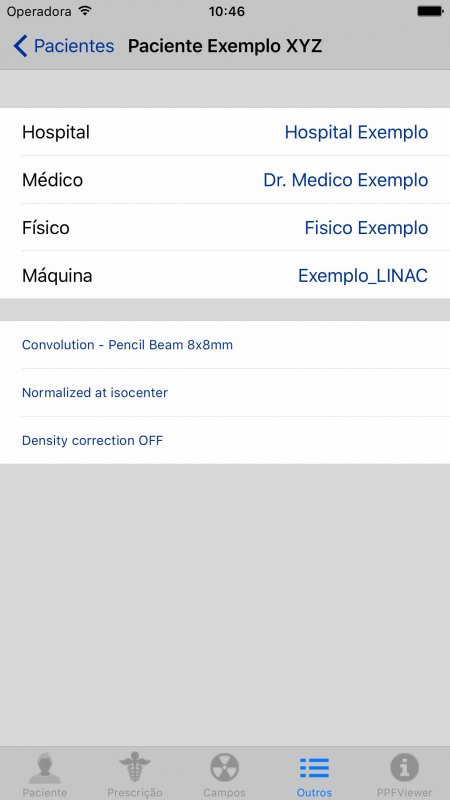Viewport: 450px width, 800px height.
Task: Select the Físico row label
Action: pyautogui.click(x=45, y=228)
